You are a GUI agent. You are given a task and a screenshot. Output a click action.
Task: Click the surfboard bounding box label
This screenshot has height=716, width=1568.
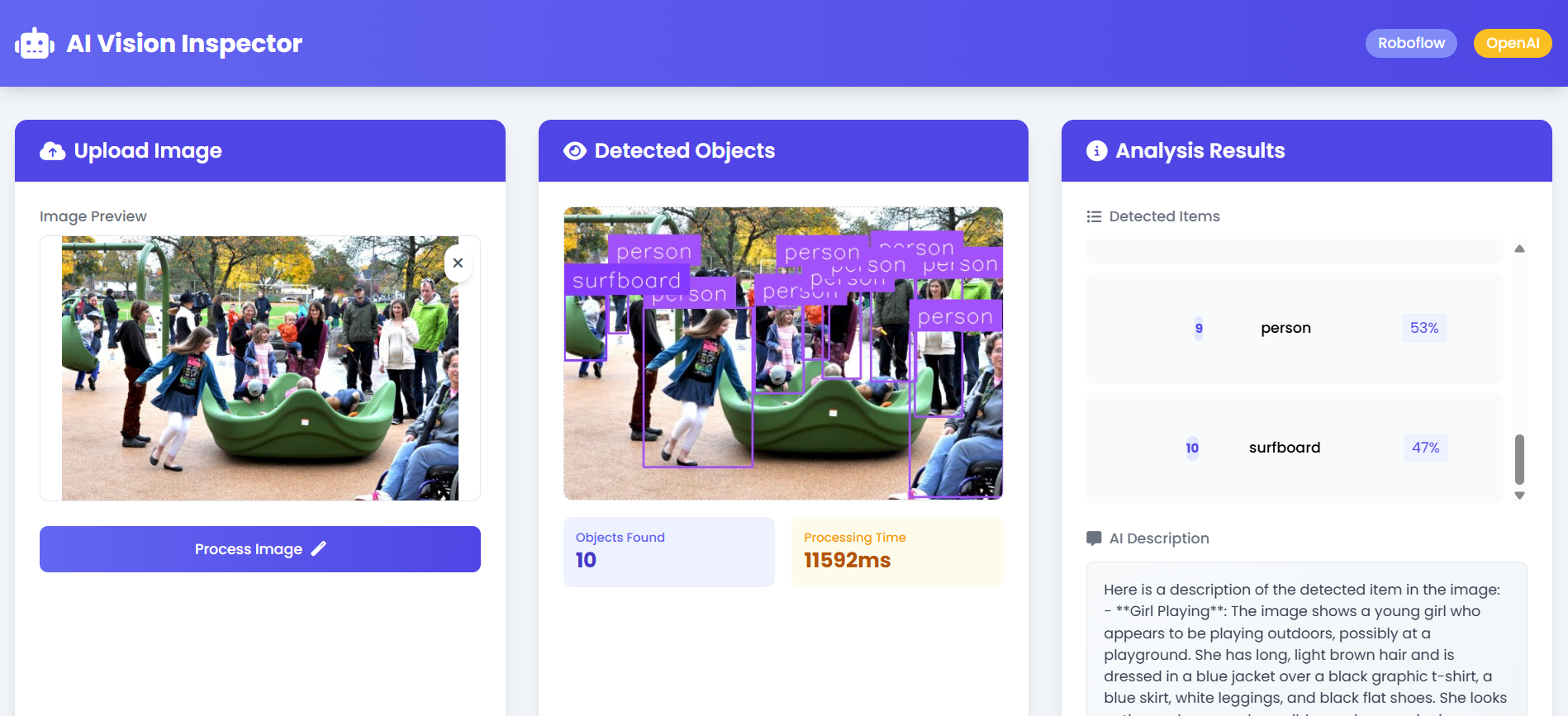coord(626,281)
